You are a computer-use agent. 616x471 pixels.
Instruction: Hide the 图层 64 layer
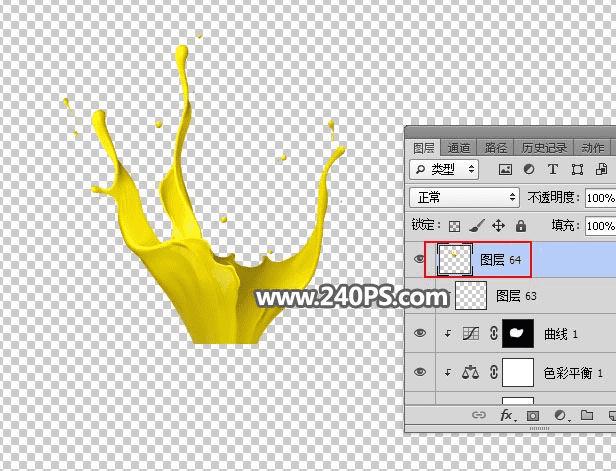coord(420,259)
